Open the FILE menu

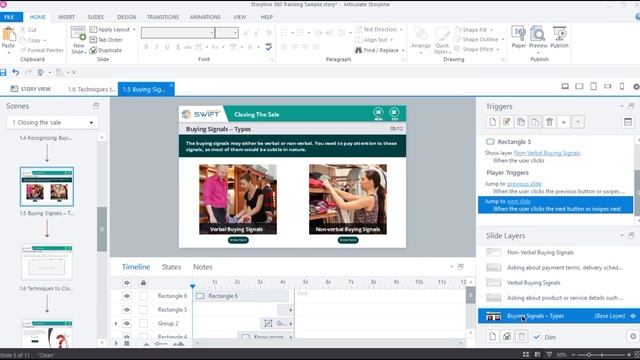pos(9,17)
